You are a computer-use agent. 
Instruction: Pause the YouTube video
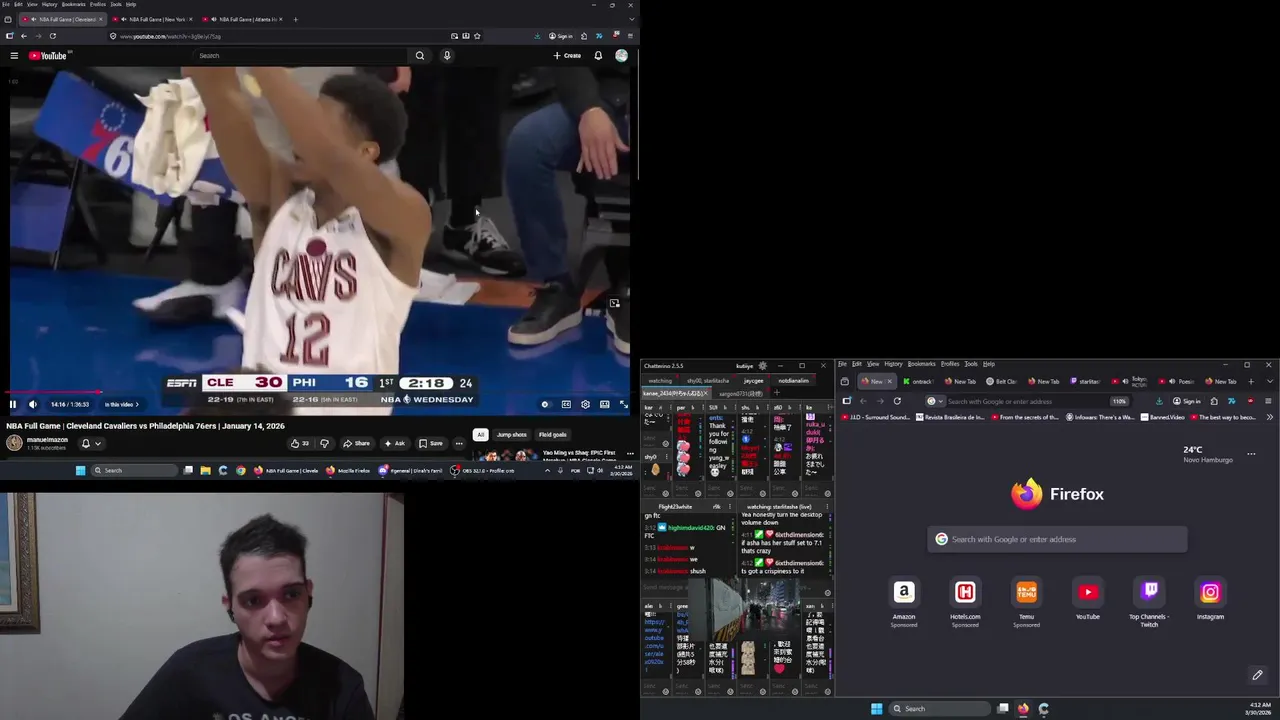(x=13, y=404)
